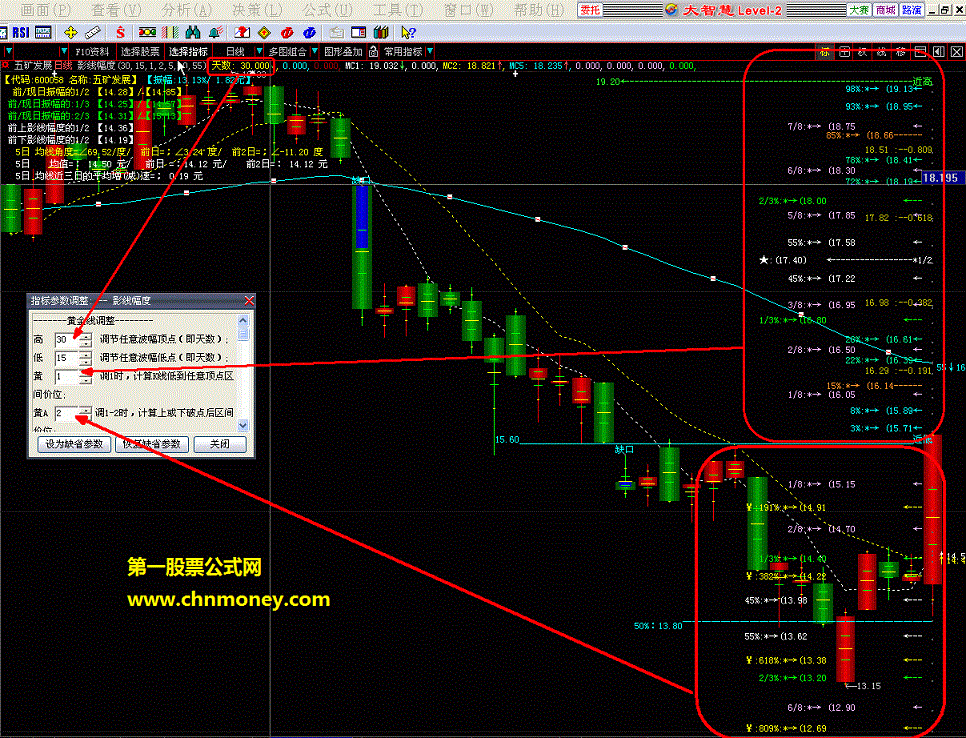Click the grey fax machine icon
This screenshot has width=966, height=738.
[x=336, y=32]
